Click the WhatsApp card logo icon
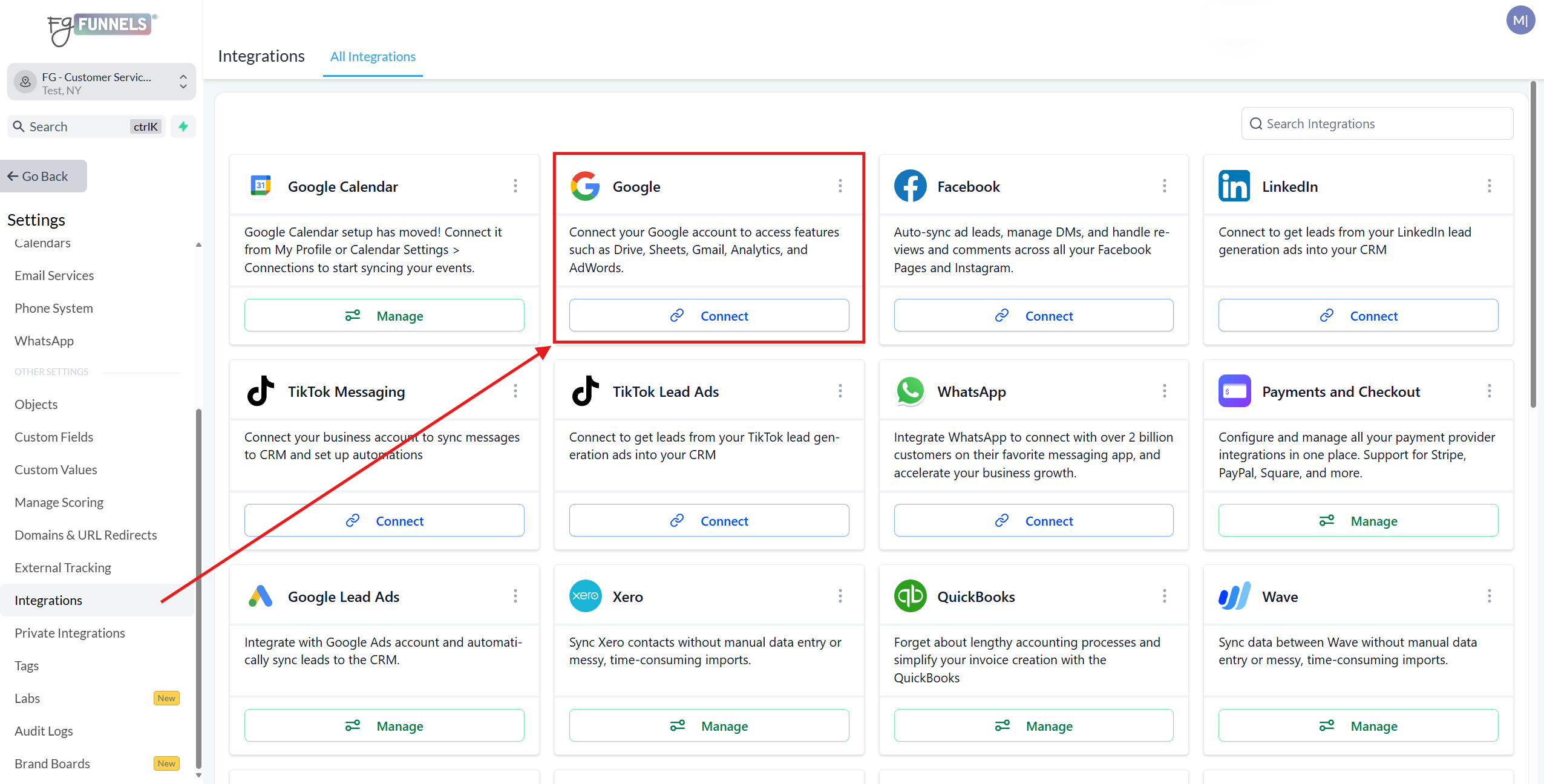Screen dimensions: 1544x784 (x=910, y=391)
